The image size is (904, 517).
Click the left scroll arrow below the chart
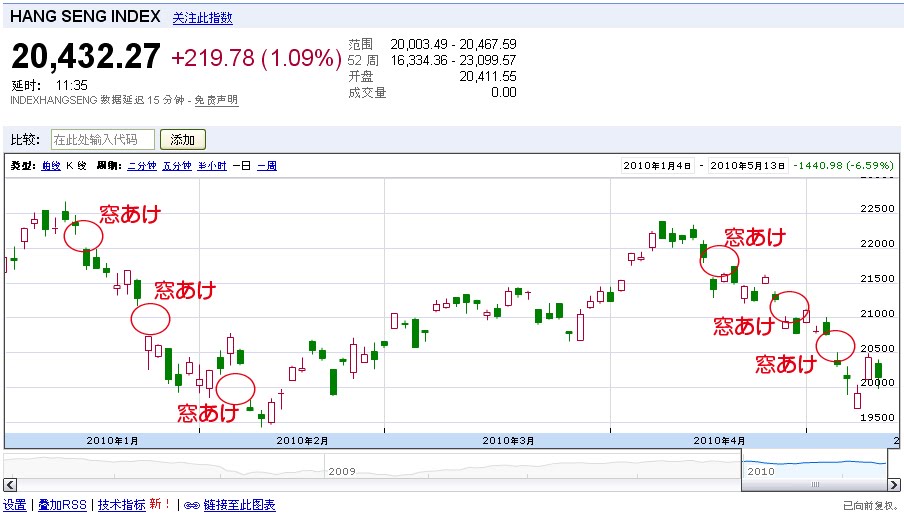[x=10, y=485]
